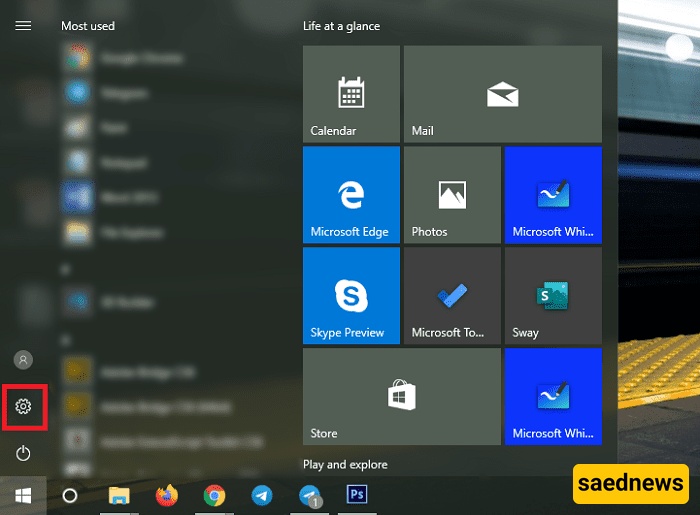
Task: Expand the Start menu hamburger navigation
Action: (23, 26)
